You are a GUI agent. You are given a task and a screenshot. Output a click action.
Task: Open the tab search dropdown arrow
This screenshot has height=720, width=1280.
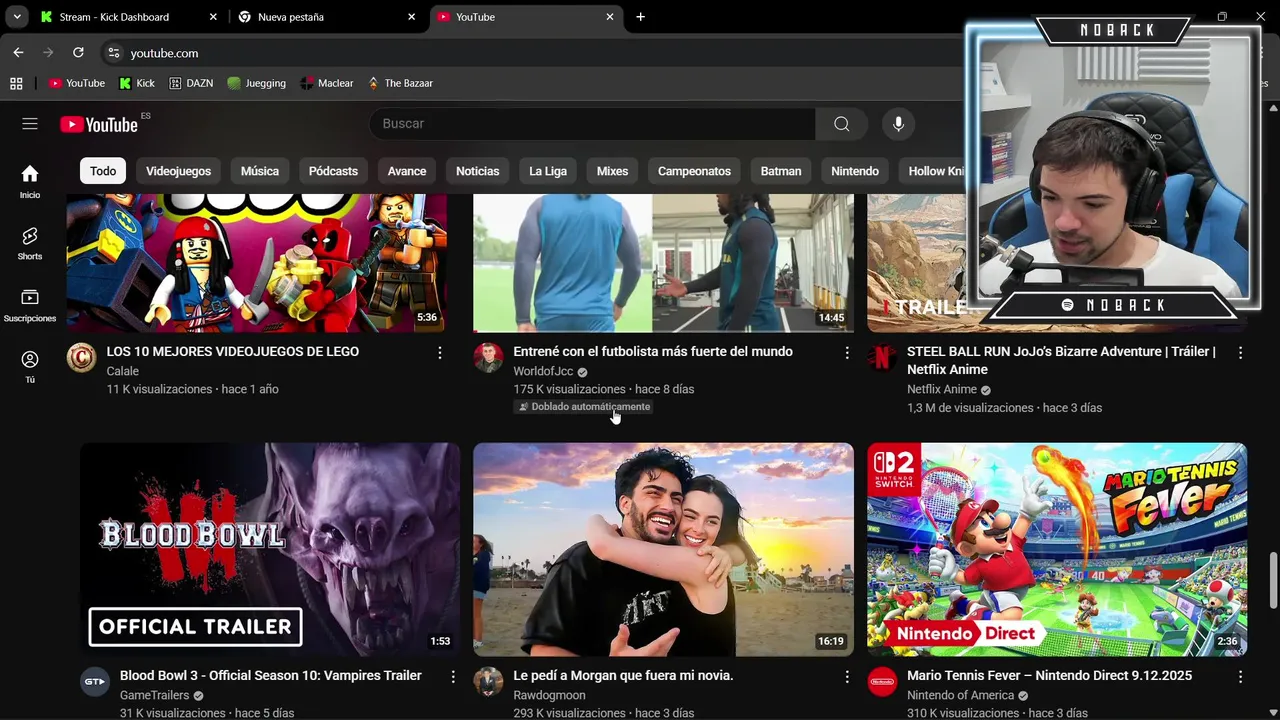click(x=17, y=17)
